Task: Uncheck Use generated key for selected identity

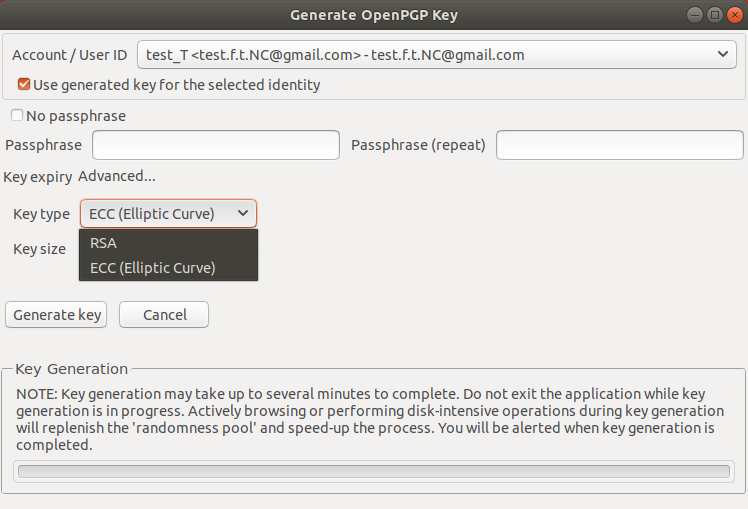Action: [x=23, y=84]
